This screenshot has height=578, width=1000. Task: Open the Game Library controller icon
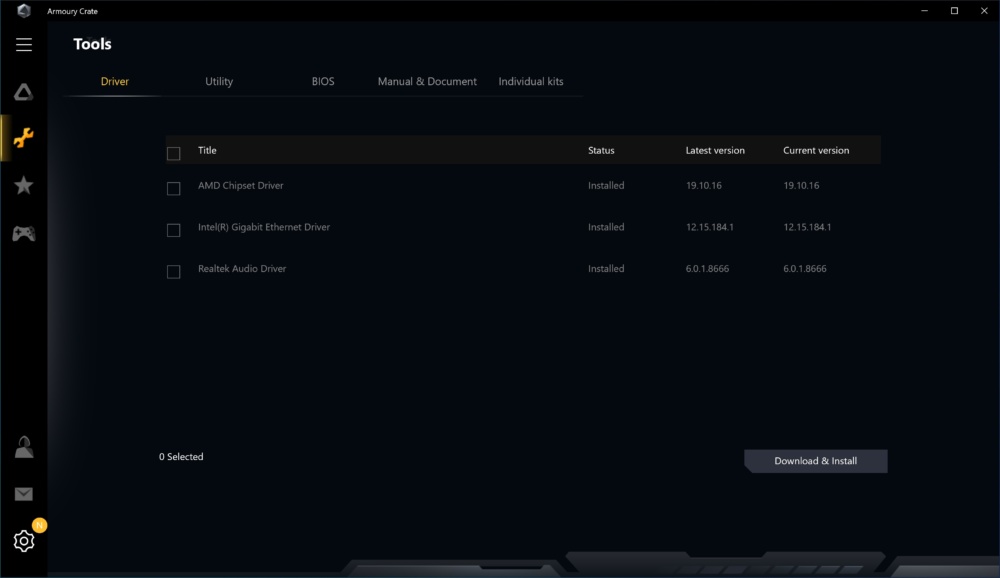click(24, 233)
